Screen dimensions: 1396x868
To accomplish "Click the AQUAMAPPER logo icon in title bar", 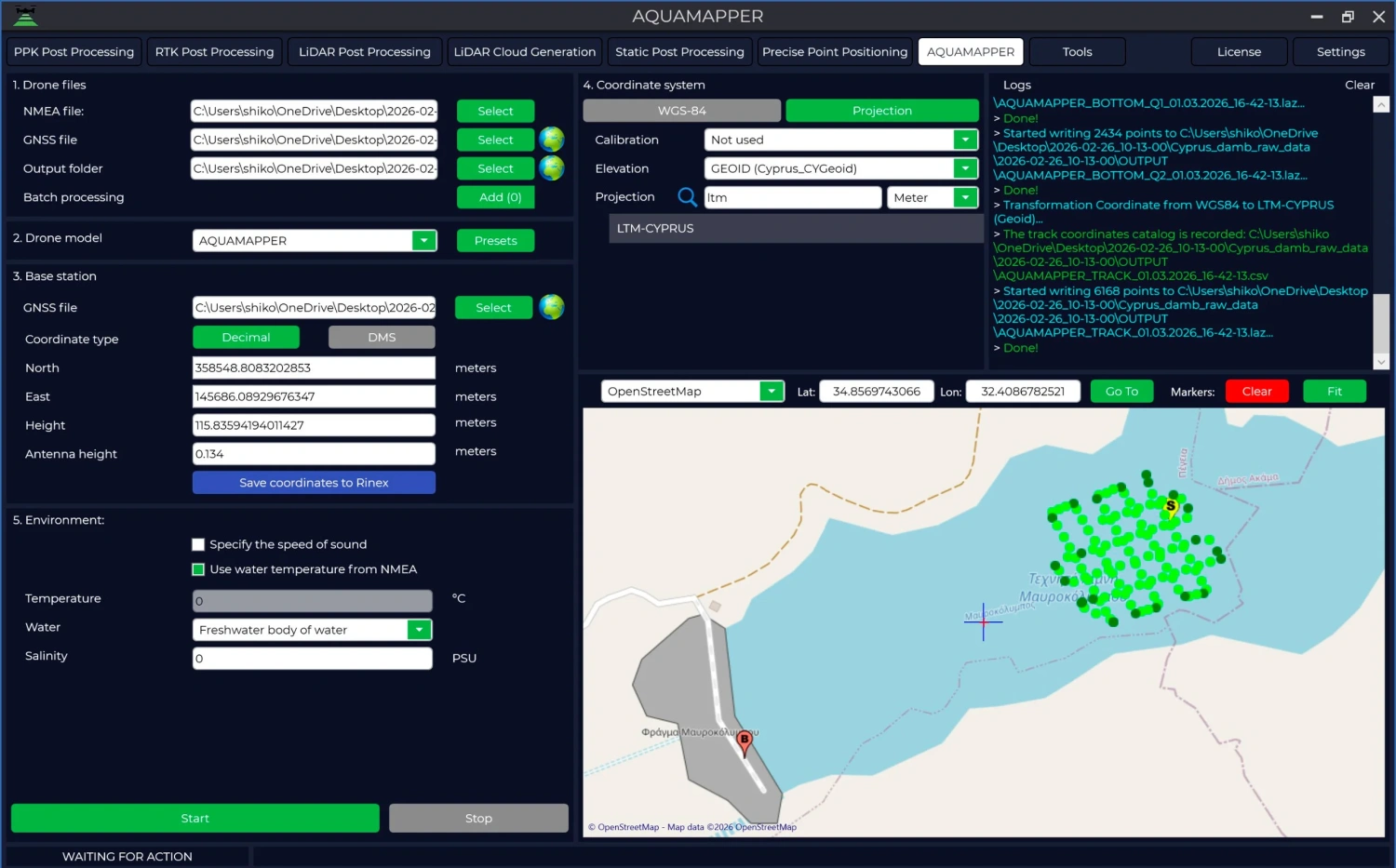I will [x=26, y=16].
